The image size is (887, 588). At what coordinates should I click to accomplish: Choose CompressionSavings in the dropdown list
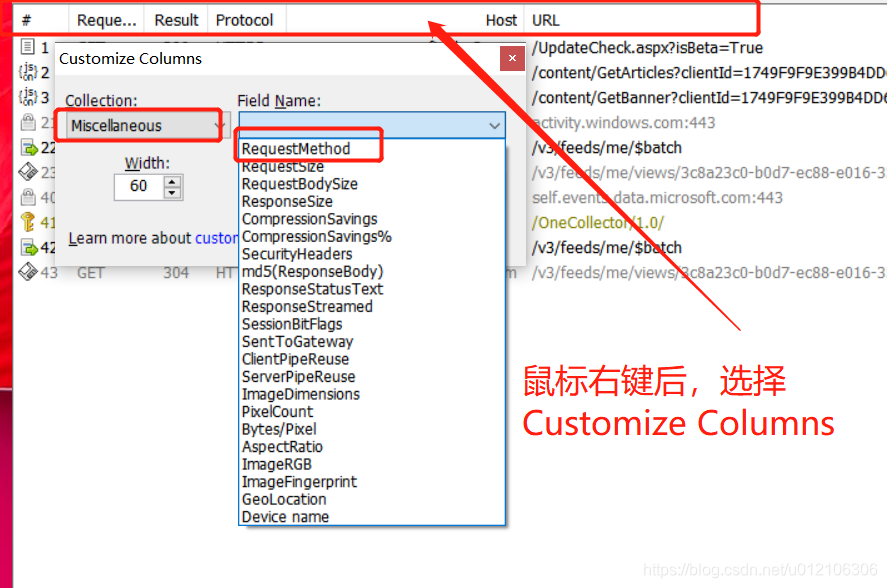[309, 219]
